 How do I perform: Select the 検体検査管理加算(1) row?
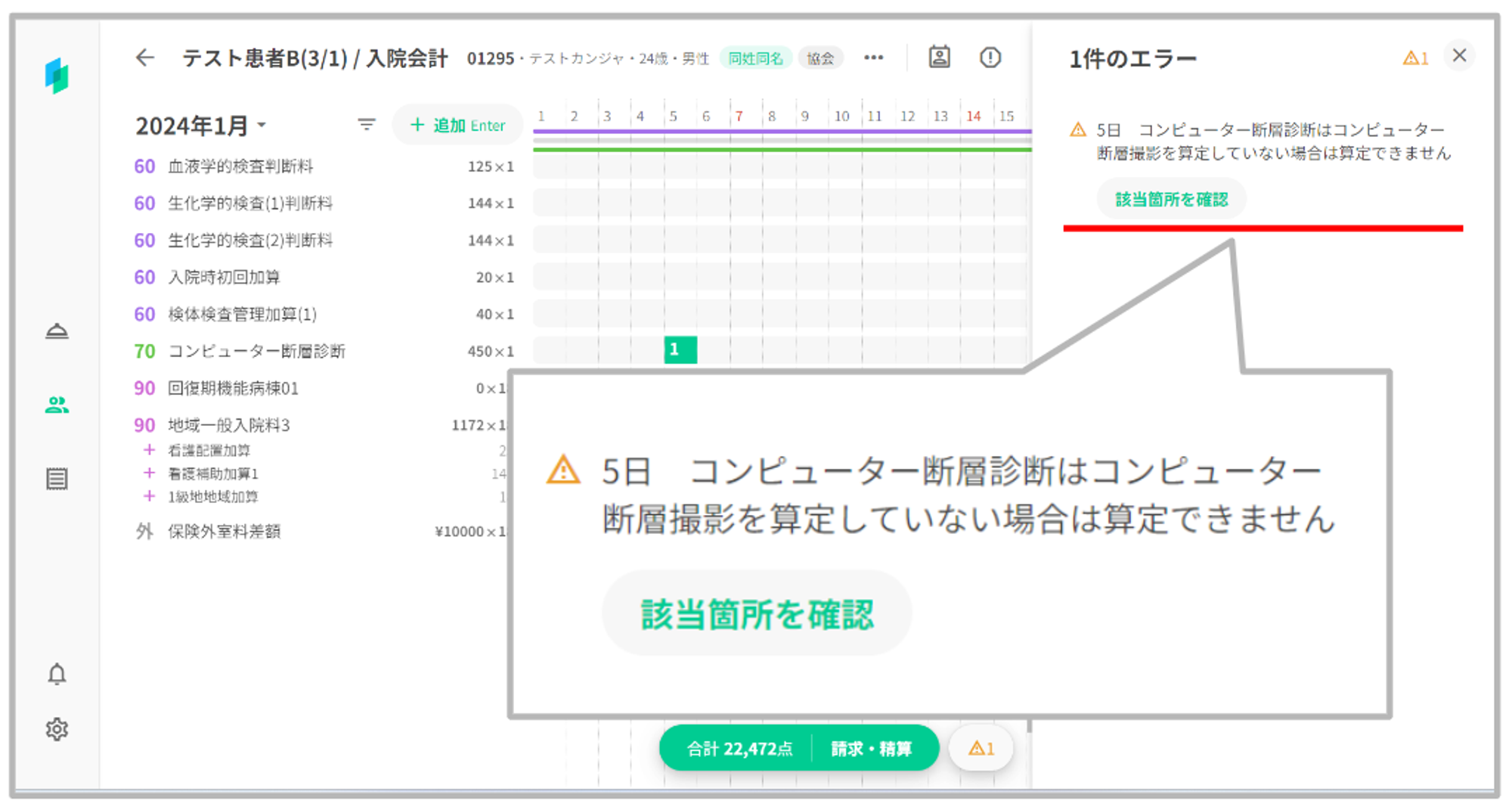324,314
